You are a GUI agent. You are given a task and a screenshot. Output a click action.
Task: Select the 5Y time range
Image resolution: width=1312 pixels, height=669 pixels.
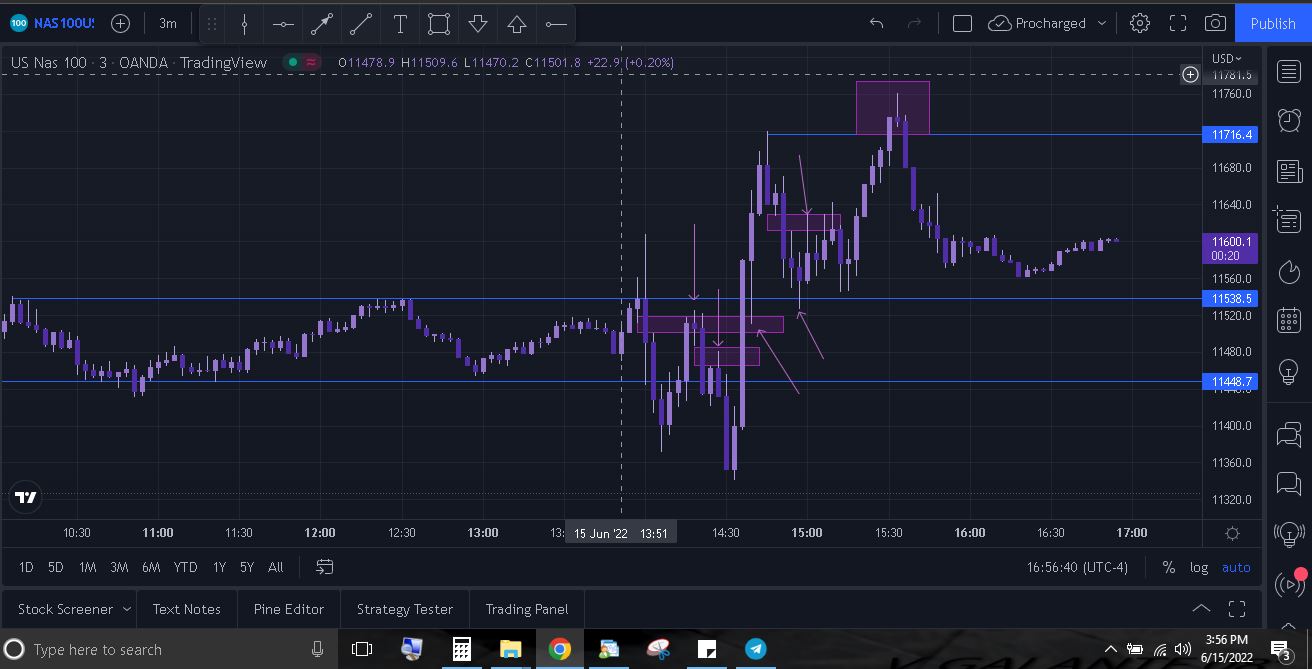tap(247, 567)
